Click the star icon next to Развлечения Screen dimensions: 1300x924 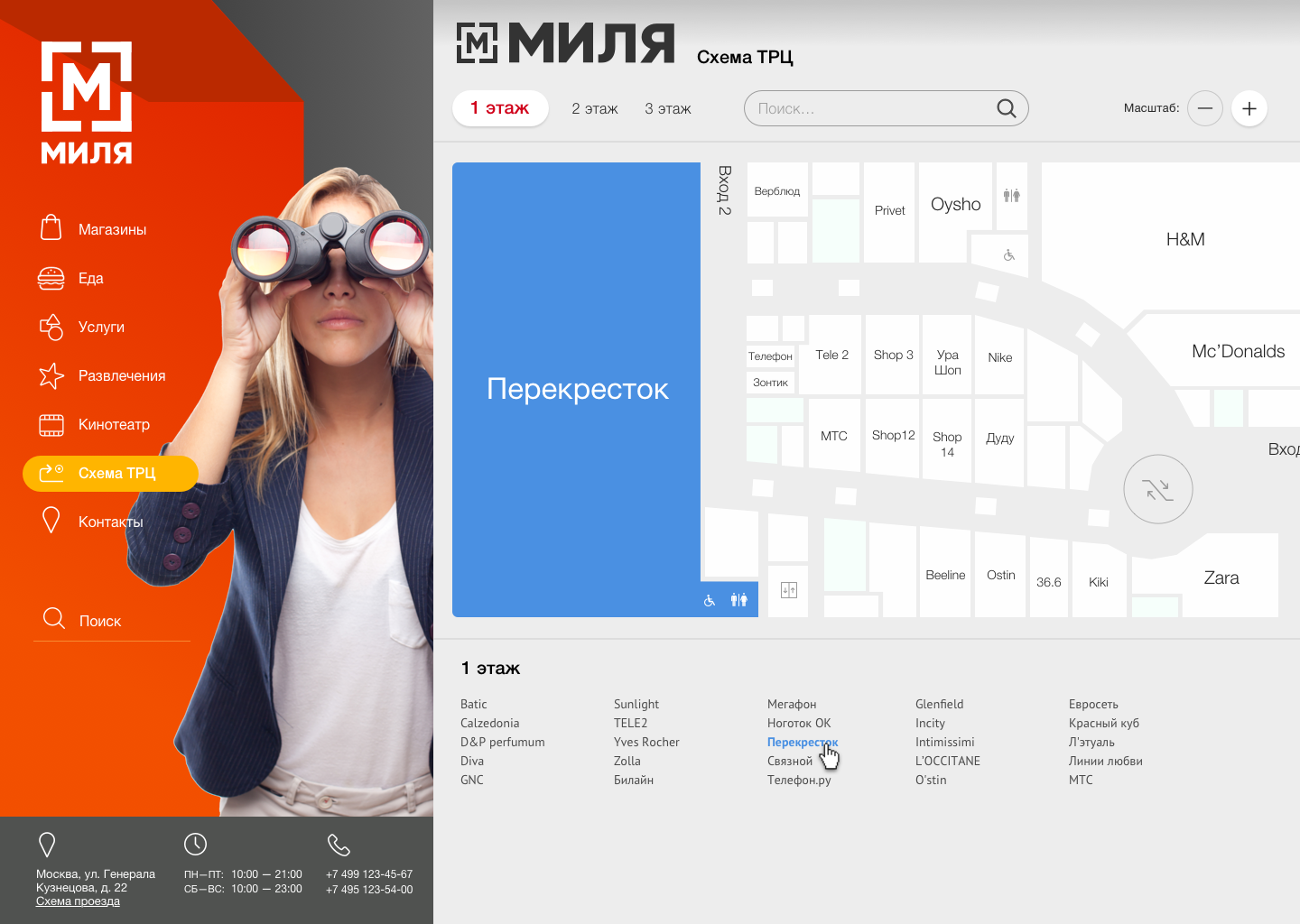pyautogui.click(x=51, y=375)
